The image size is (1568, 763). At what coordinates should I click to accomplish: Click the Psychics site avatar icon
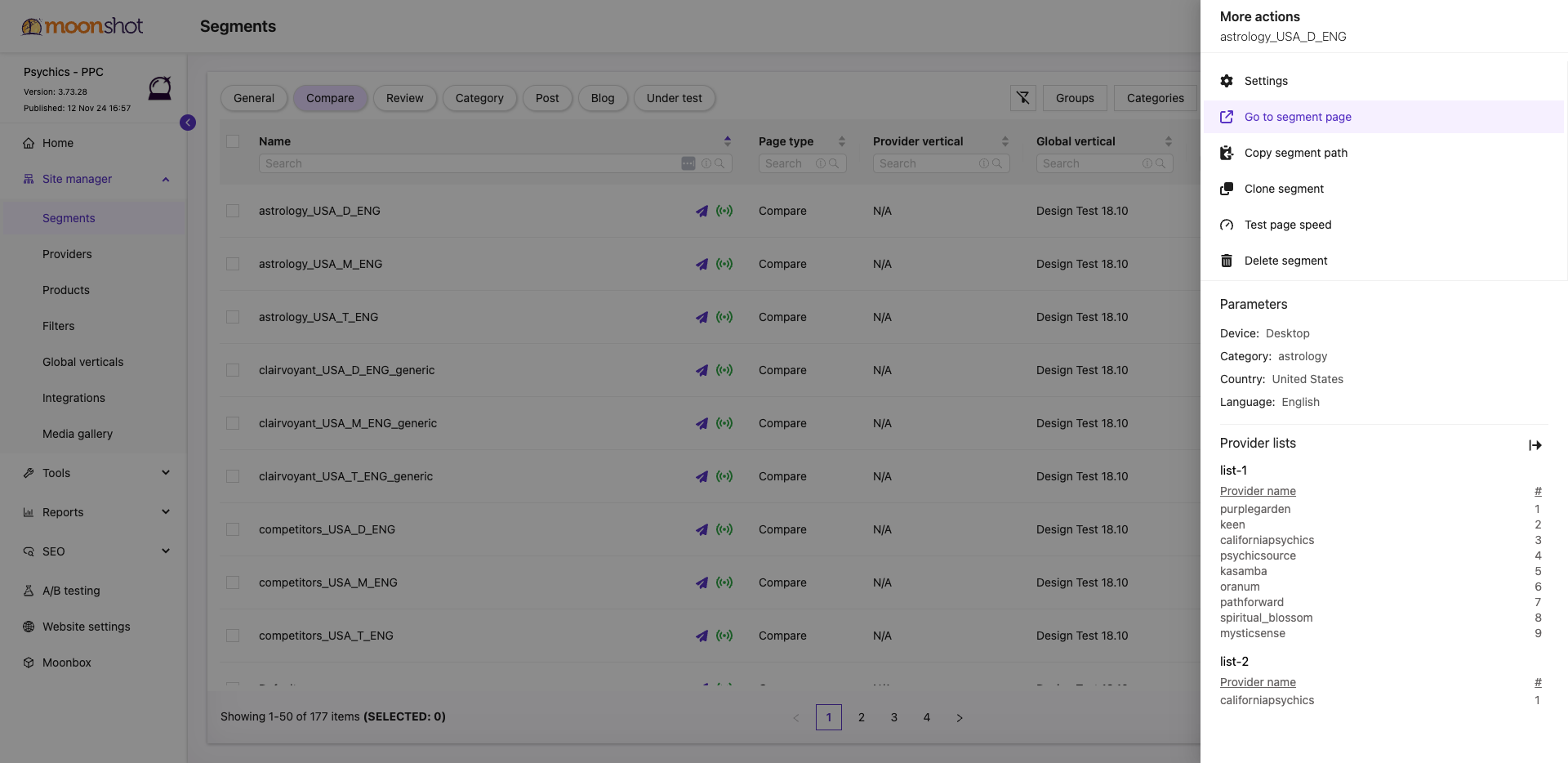[159, 87]
